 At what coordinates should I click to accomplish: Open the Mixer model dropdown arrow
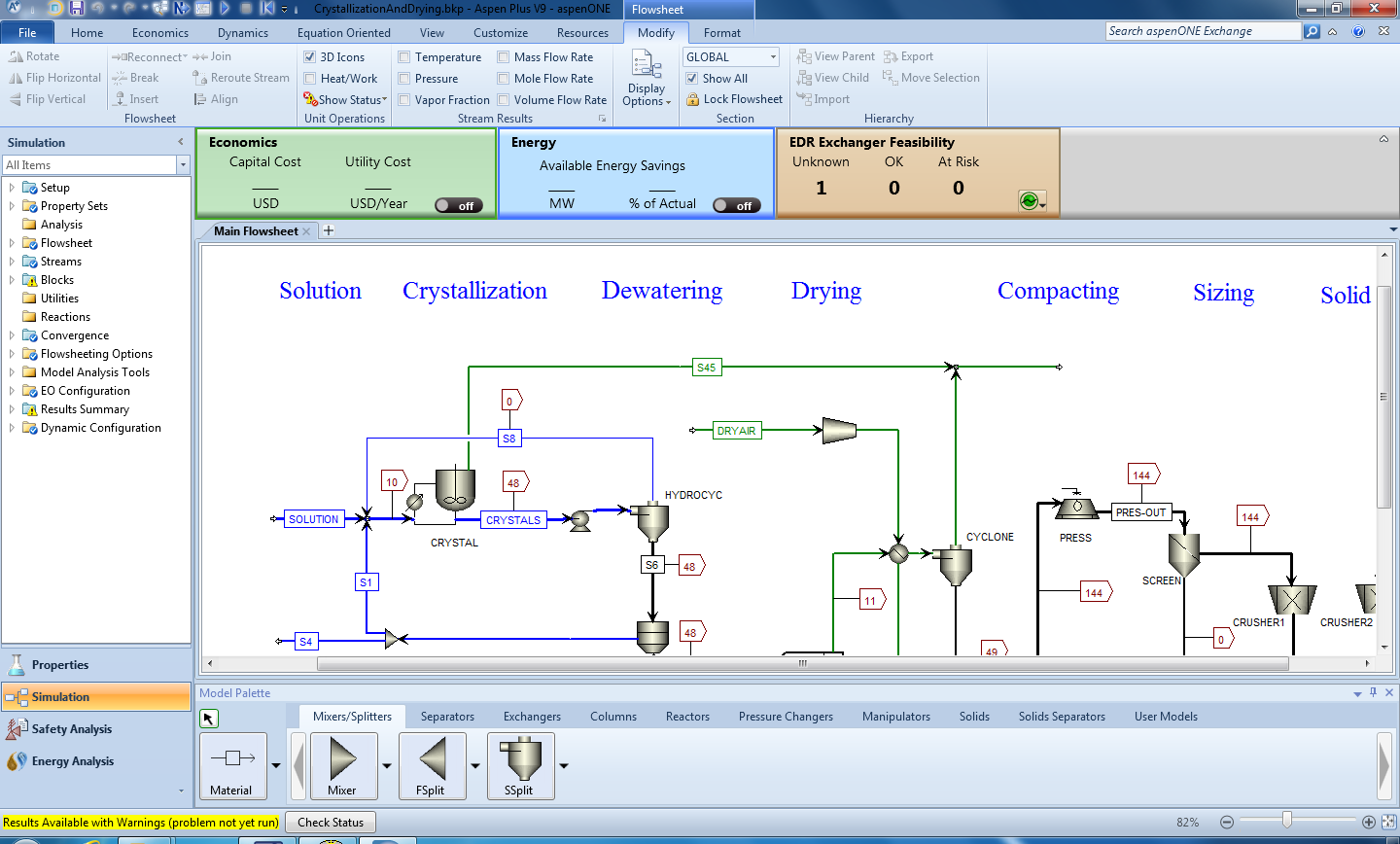[387, 766]
